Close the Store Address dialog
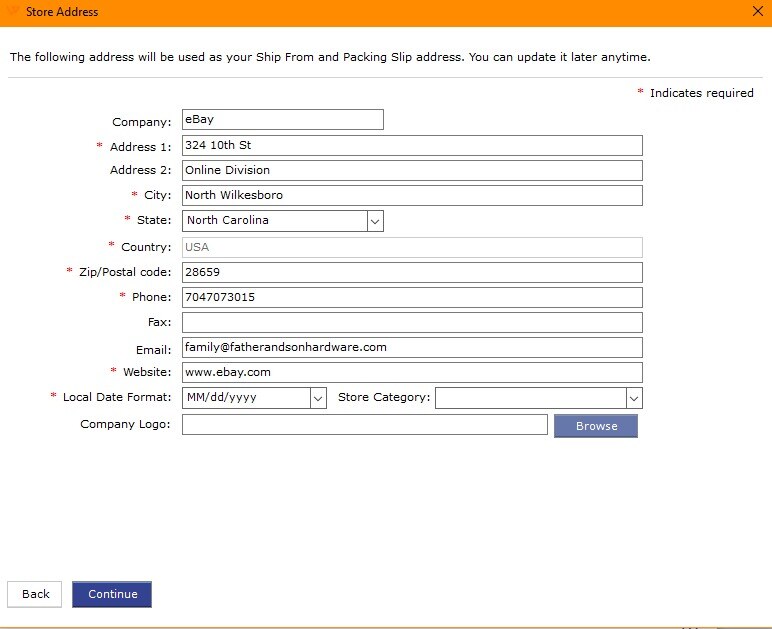Image resolution: width=772 pixels, height=629 pixels. point(758,11)
